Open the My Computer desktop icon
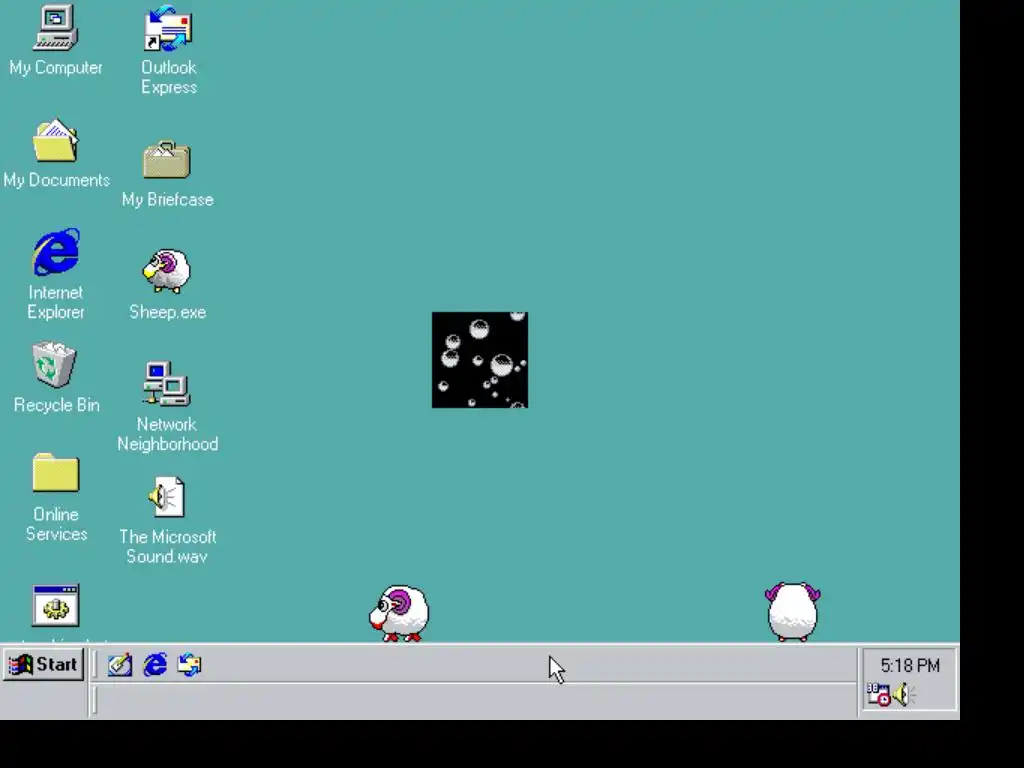This screenshot has height=768, width=1024. pos(56,28)
